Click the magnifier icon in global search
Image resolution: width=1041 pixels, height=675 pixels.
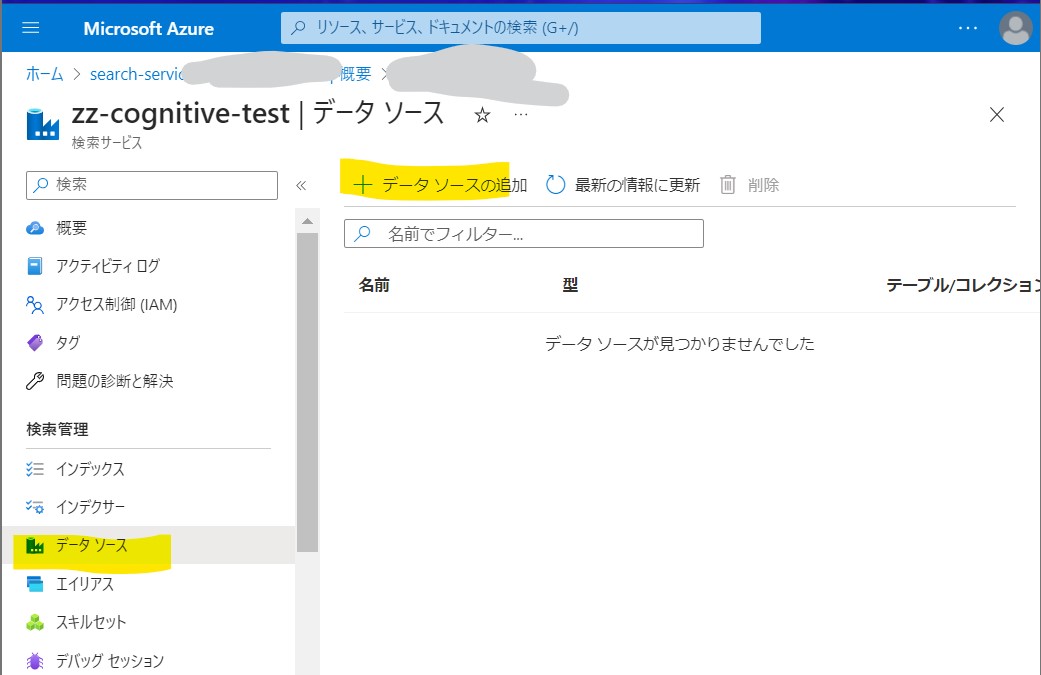tap(299, 28)
